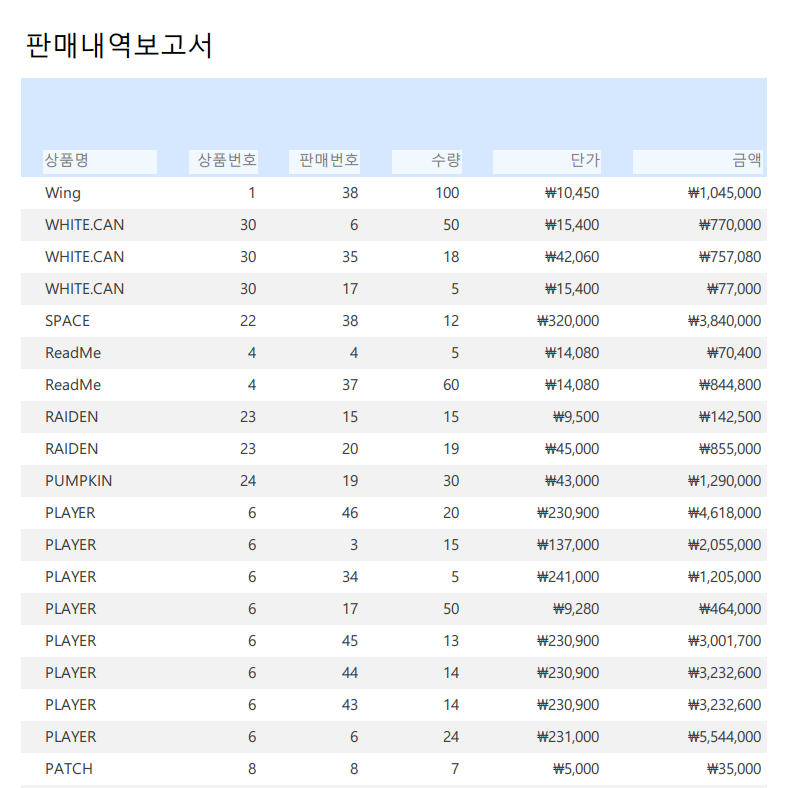Click RAIDEN in the ₩142,500 row
This screenshot has height=788, width=806.
click(71, 417)
